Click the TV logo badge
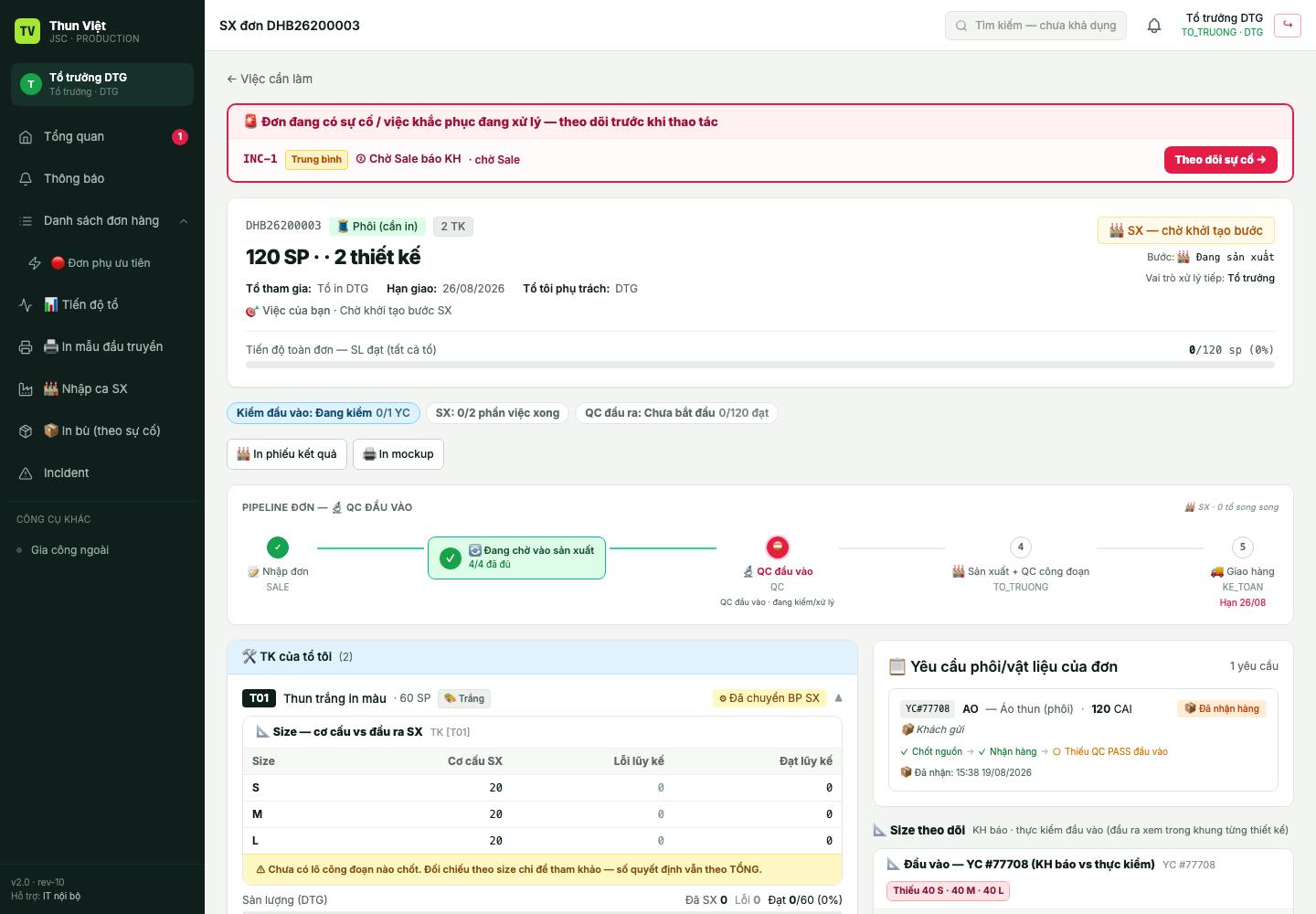 click(x=27, y=31)
